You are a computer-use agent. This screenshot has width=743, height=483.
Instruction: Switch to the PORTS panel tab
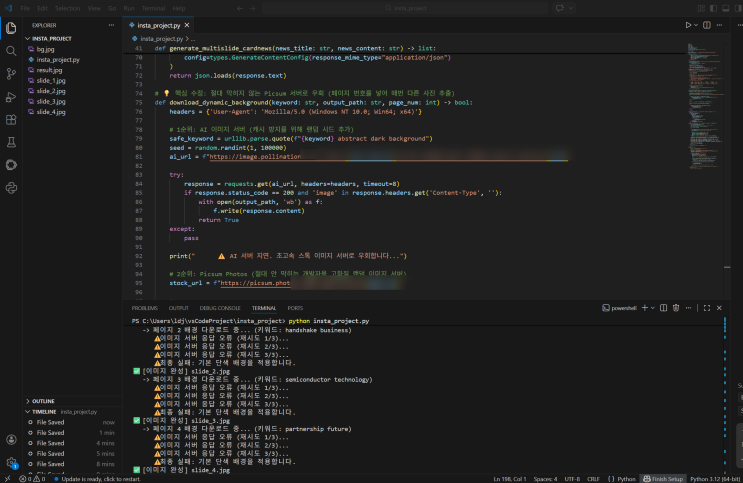click(x=295, y=308)
